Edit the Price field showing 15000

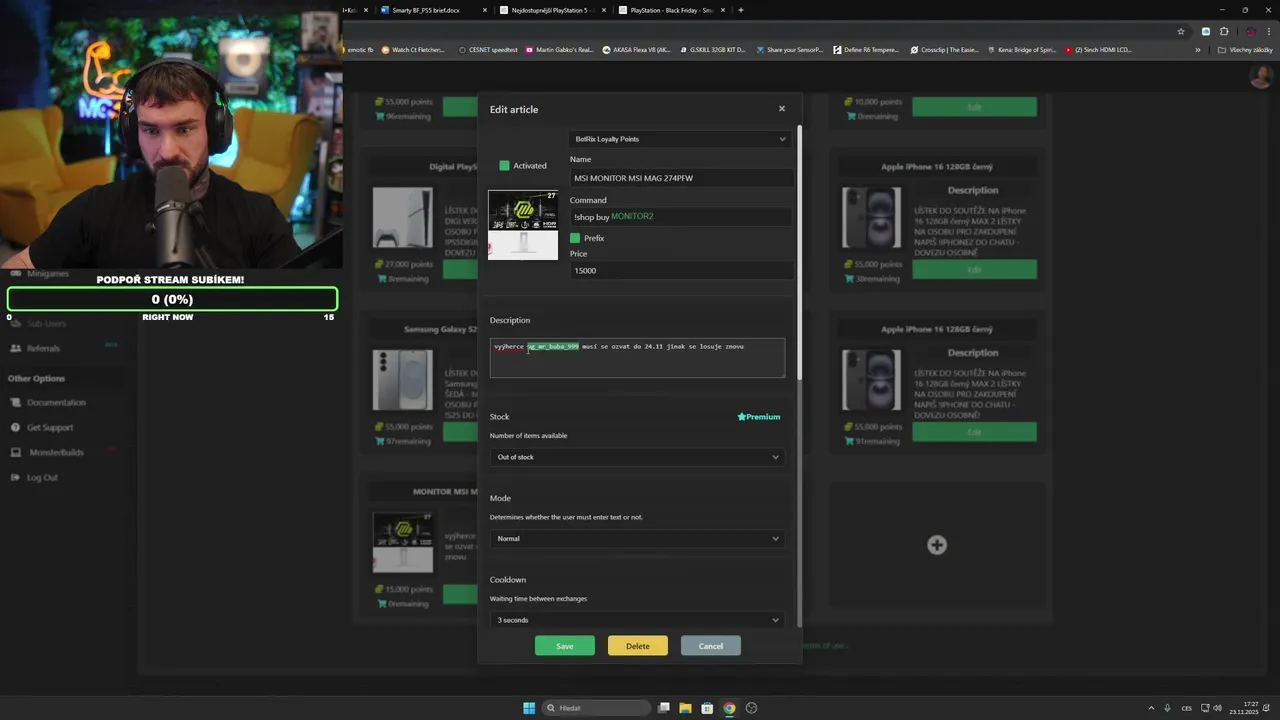[681, 270]
